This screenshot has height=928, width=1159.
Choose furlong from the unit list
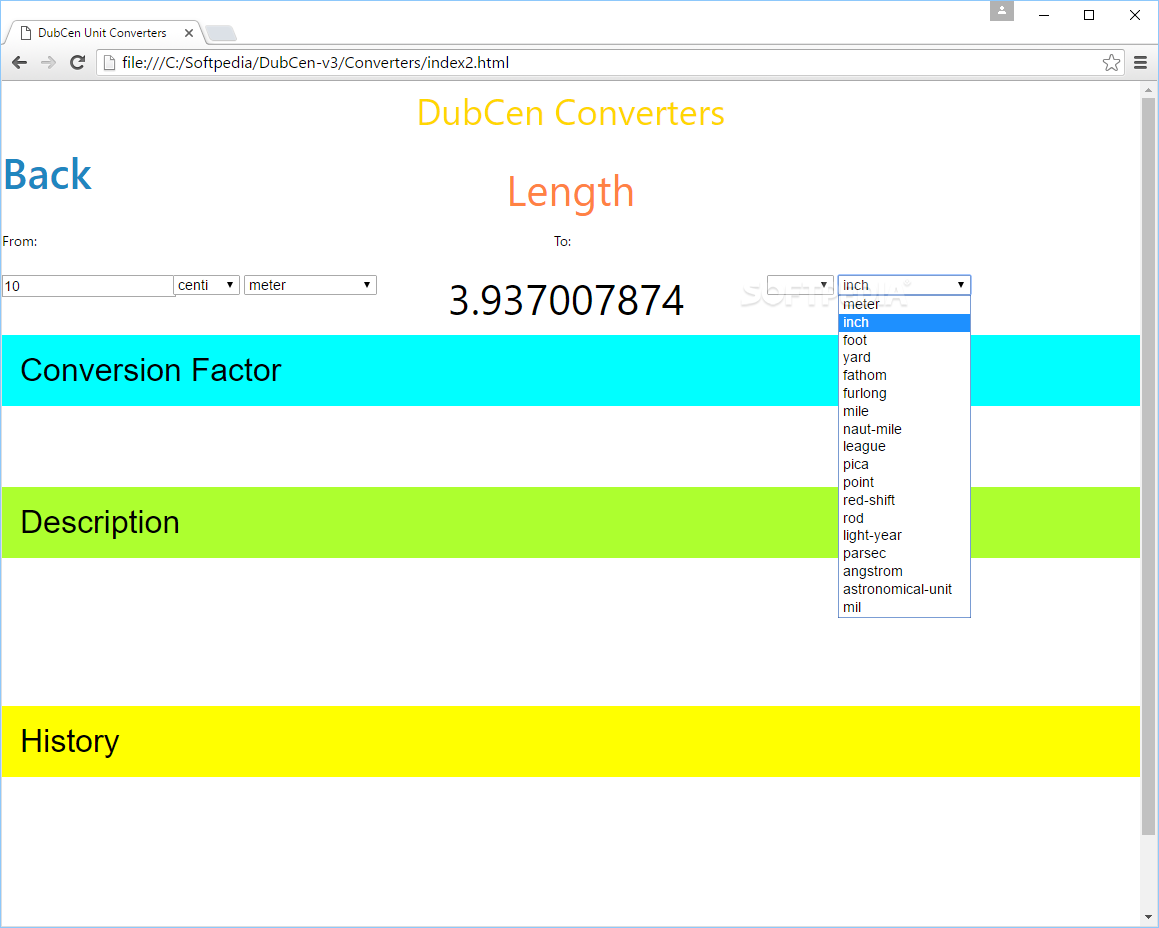[x=904, y=393]
